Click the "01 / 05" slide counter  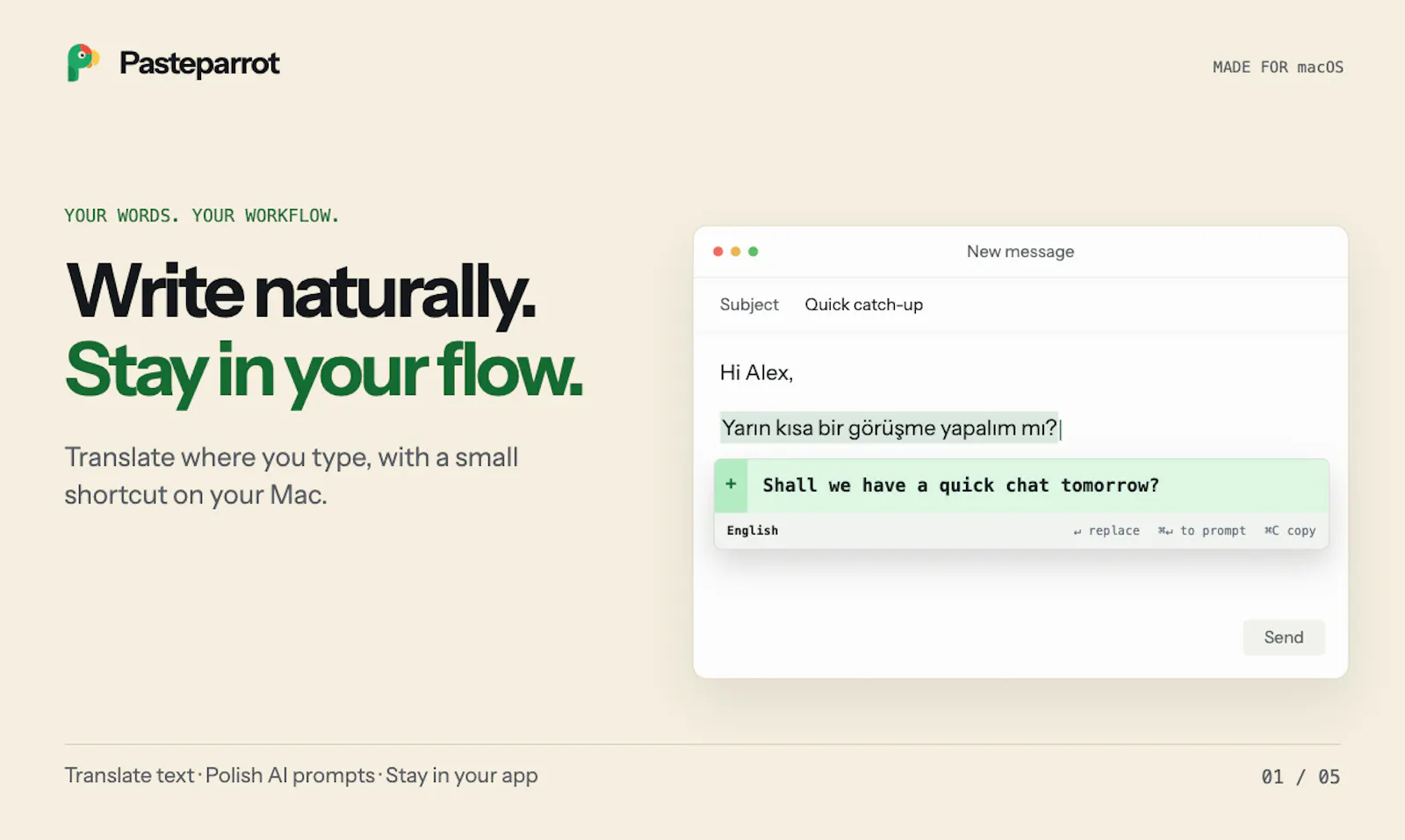pyautogui.click(x=1301, y=777)
